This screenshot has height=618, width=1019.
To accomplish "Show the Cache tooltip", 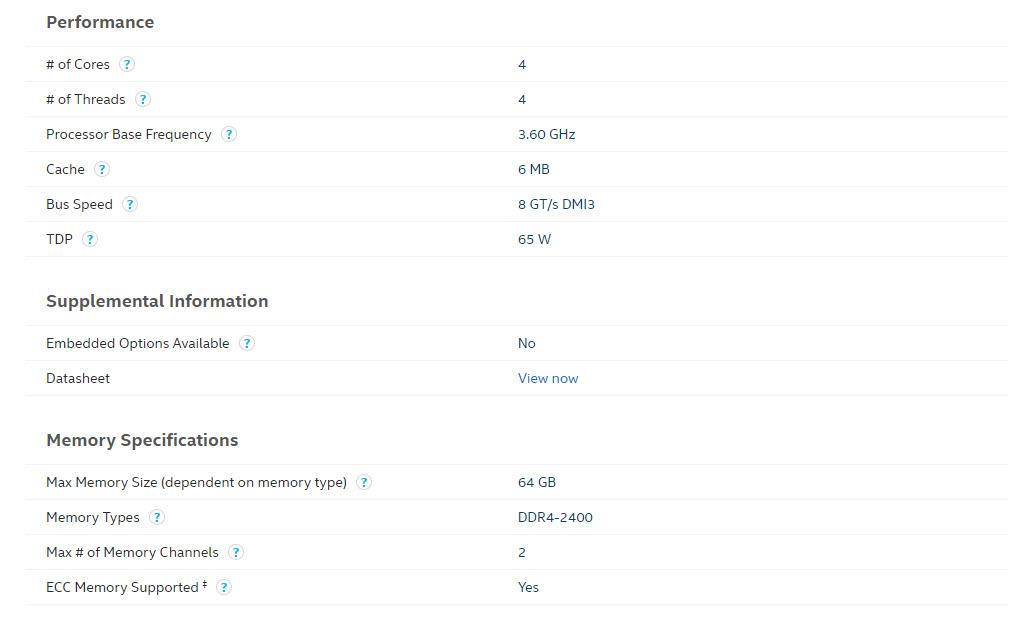I will tap(101, 169).
